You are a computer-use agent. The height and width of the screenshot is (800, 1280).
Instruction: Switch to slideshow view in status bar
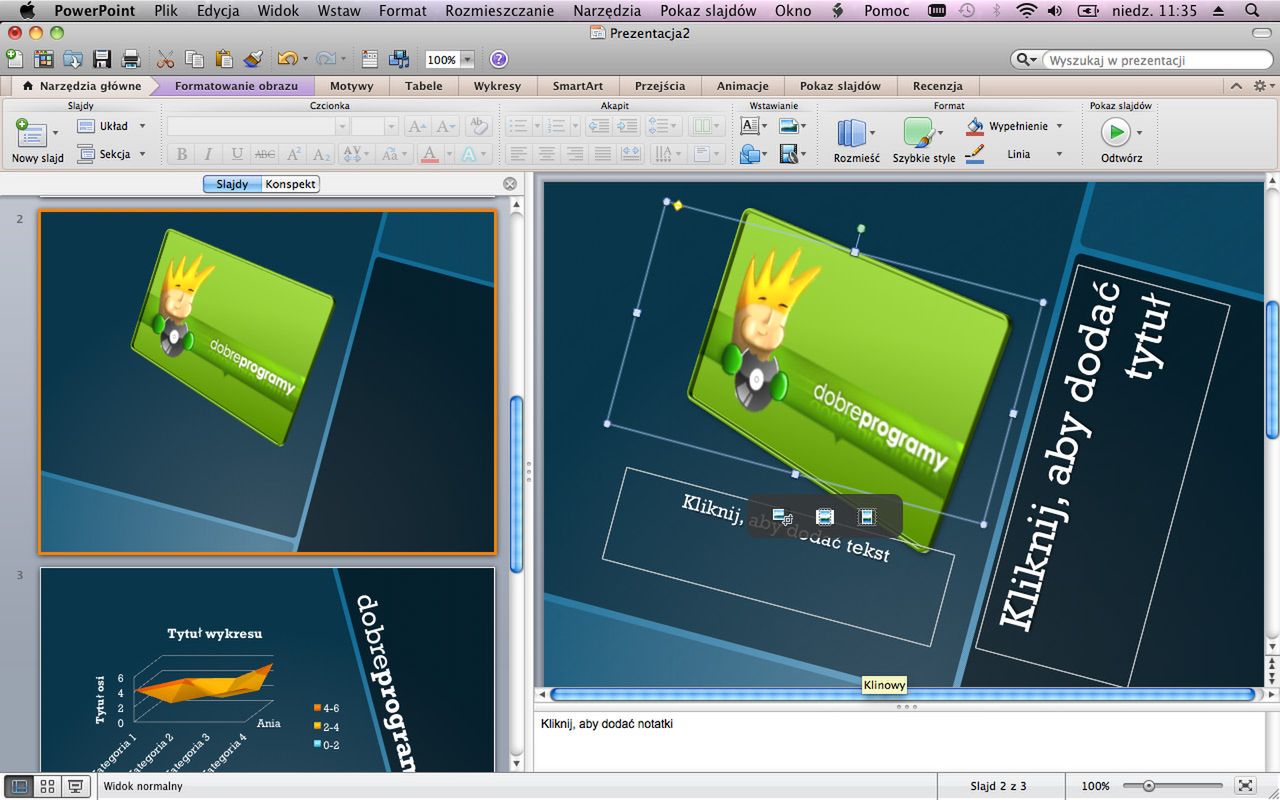coord(75,786)
